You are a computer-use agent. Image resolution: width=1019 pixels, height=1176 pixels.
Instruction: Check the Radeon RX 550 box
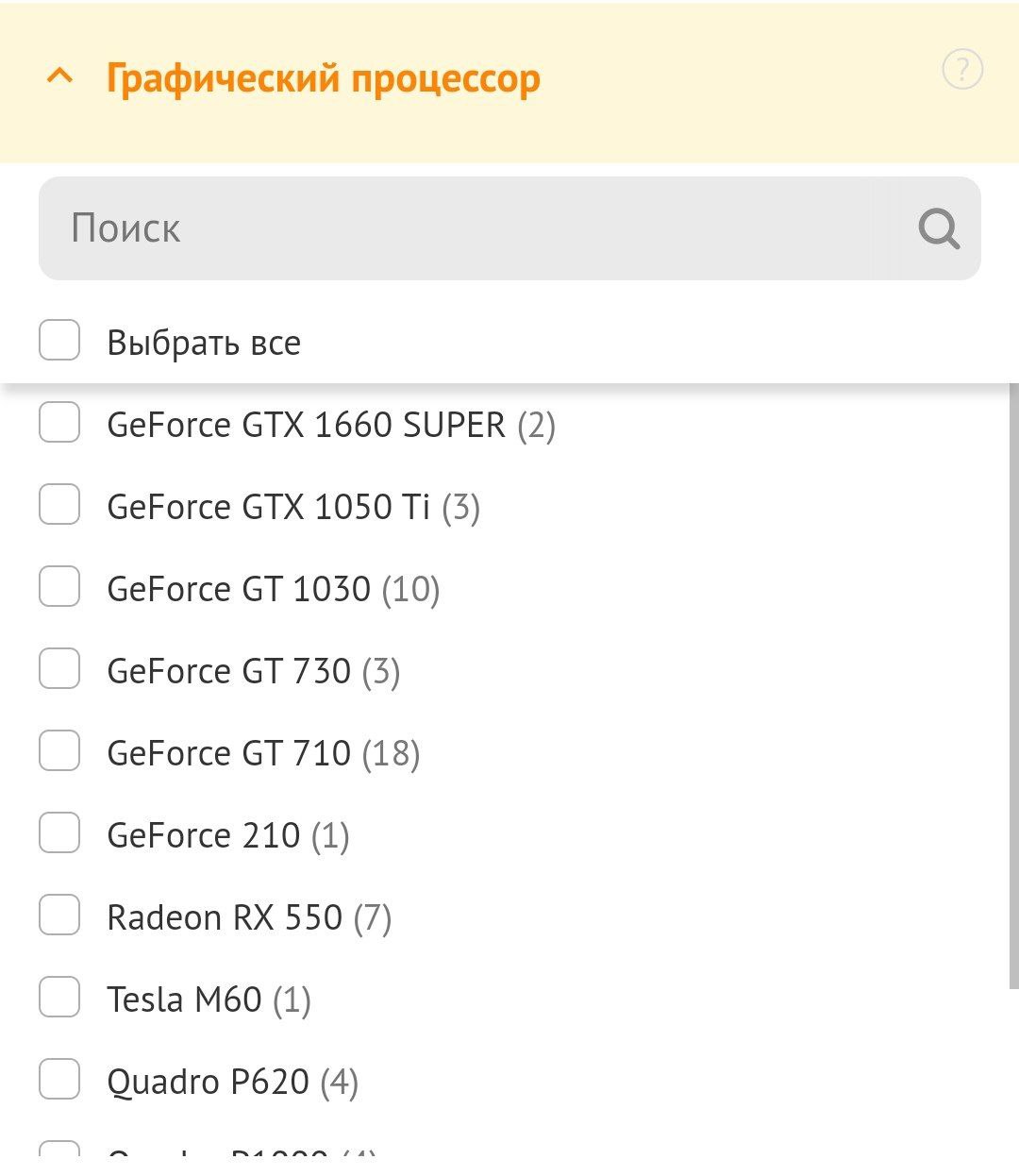click(x=58, y=915)
